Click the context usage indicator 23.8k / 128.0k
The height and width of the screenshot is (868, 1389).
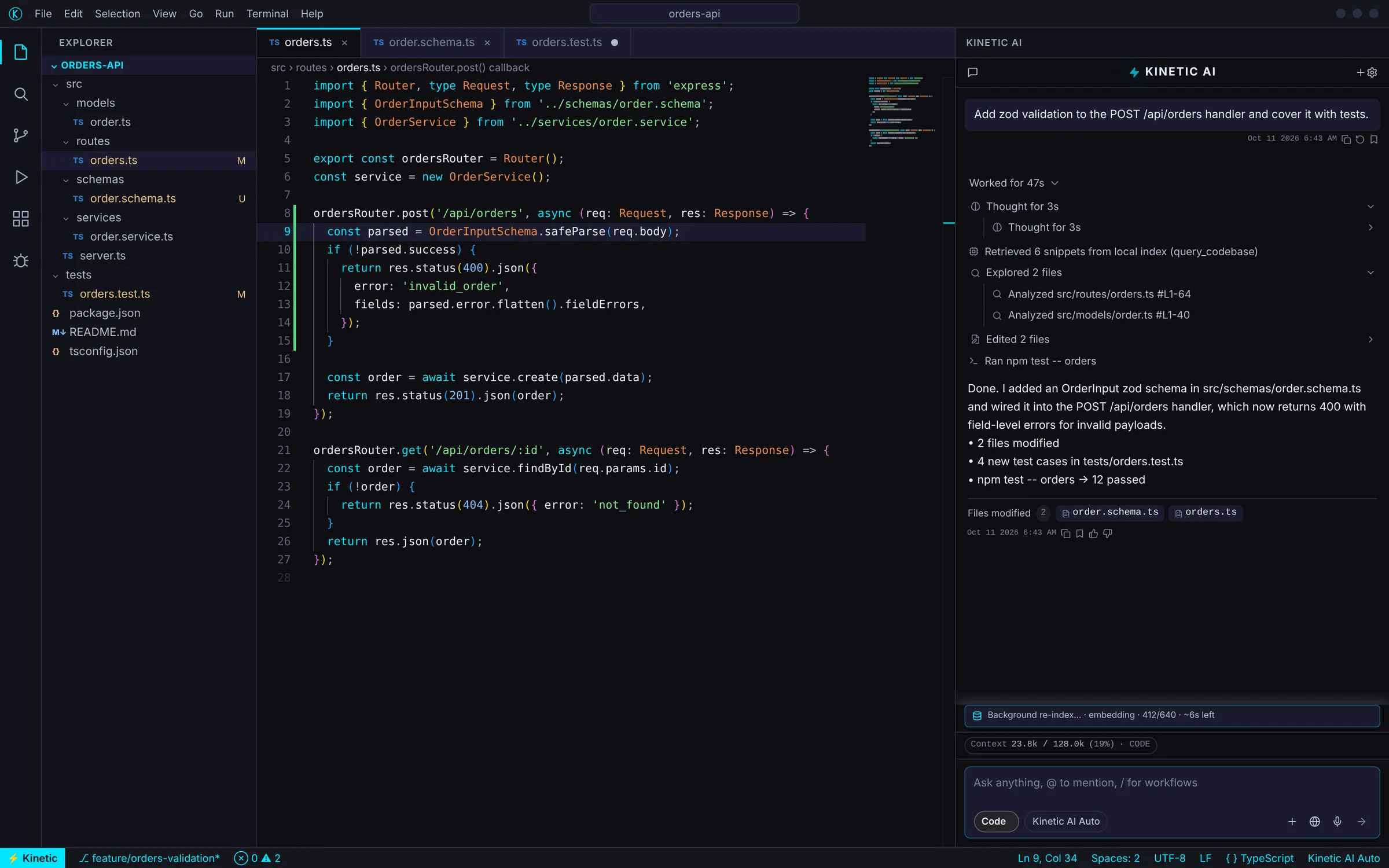pyautogui.click(x=1060, y=744)
